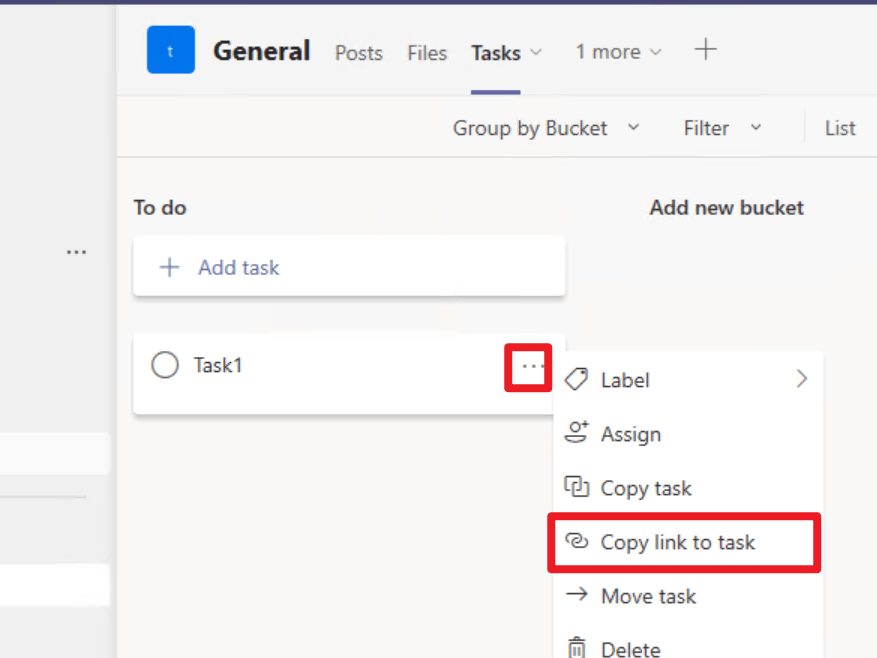This screenshot has height=658, width=877.
Task: Open the left sidebar ellipsis menu
Action: coord(76,253)
